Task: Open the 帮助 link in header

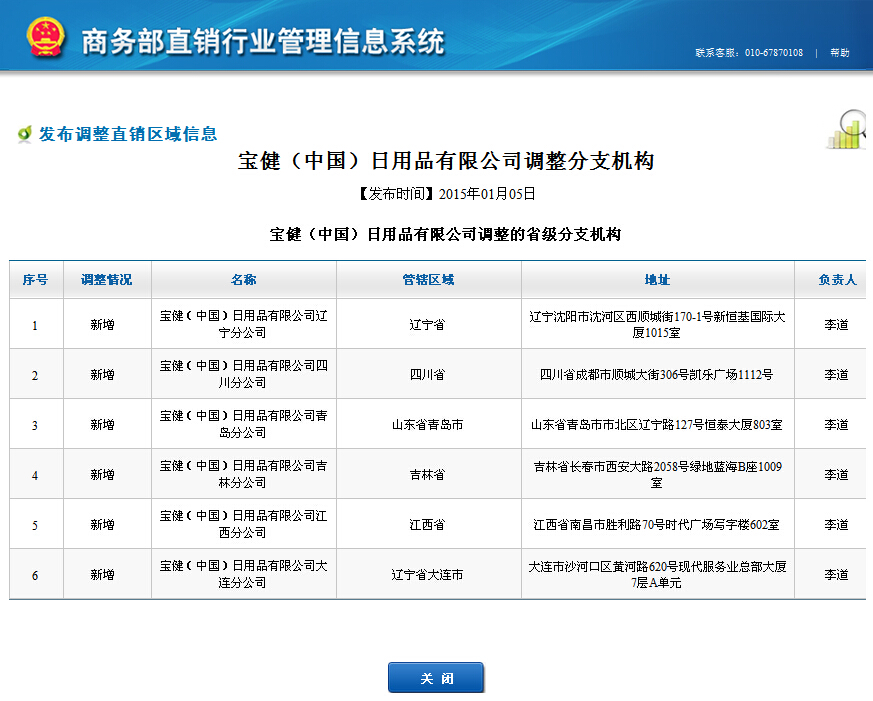Action: pos(840,52)
